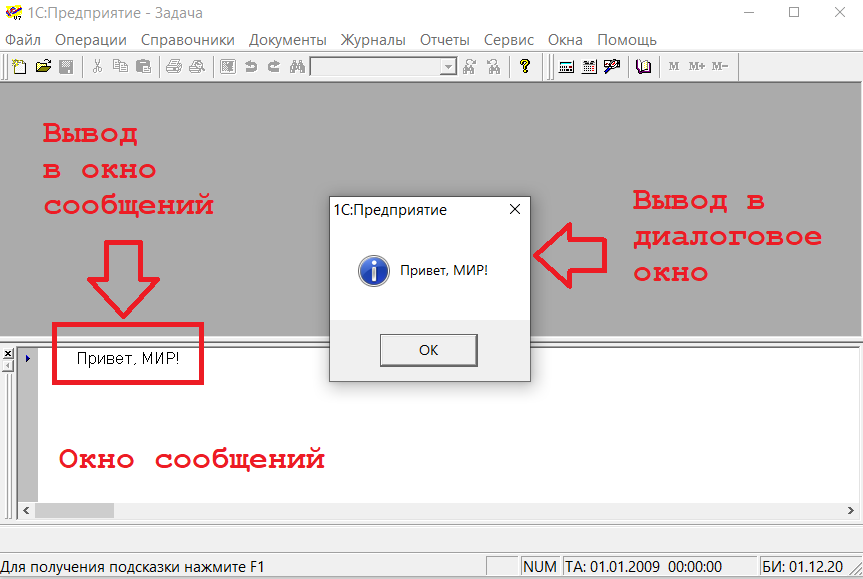Click the 1С:Предприятие app icon in title bar

(14, 13)
